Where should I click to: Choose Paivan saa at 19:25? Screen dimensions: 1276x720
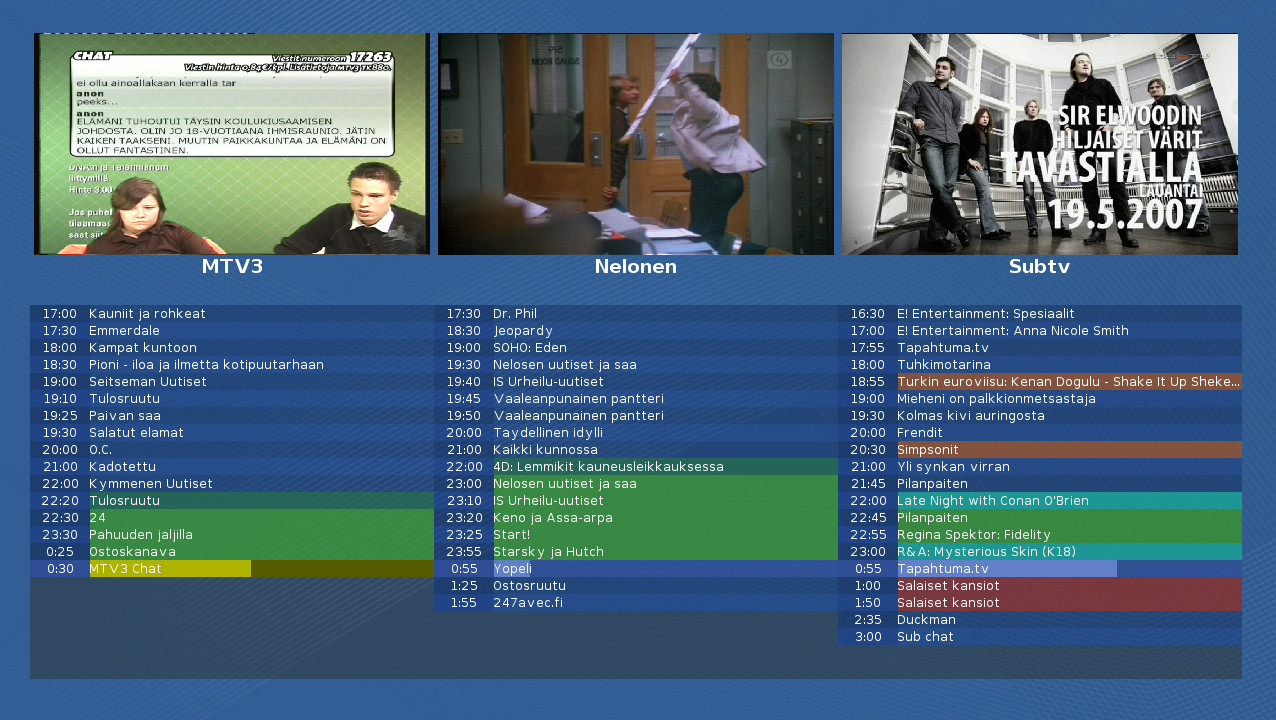pos(232,416)
